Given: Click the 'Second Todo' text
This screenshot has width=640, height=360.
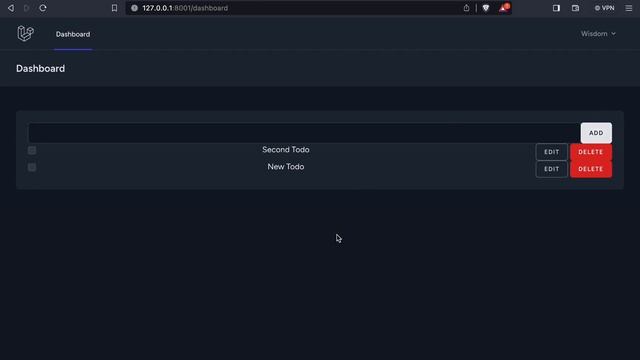Looking at the screenshot, I should pyautogui.click(x=286, y=150).
